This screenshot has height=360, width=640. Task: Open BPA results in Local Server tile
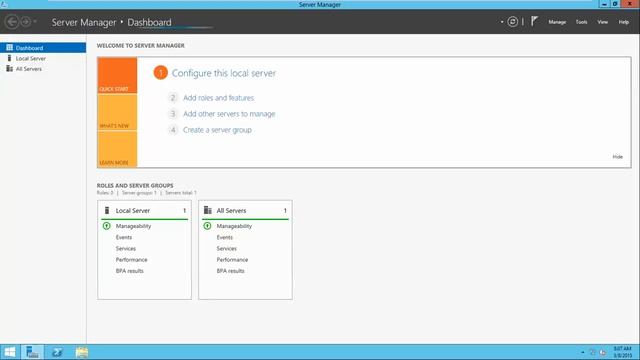[x=130, y=271]
